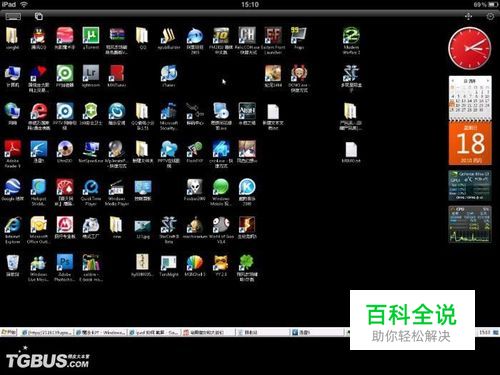Go to next month in calendar gadget
The width and height of the screenshot is (500, 375).
[488, 81]
